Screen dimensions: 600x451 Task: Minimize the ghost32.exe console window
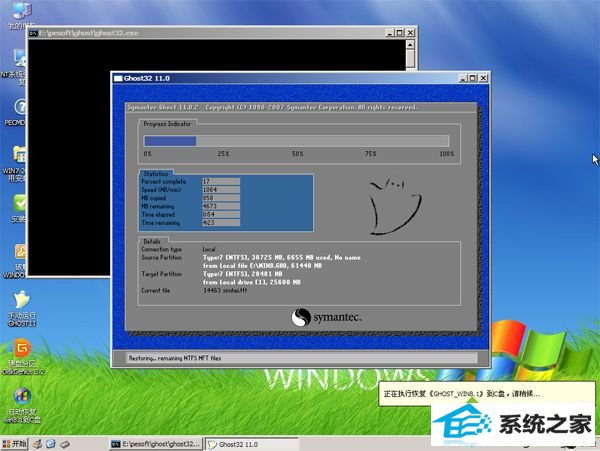click(x=390, y=33)
